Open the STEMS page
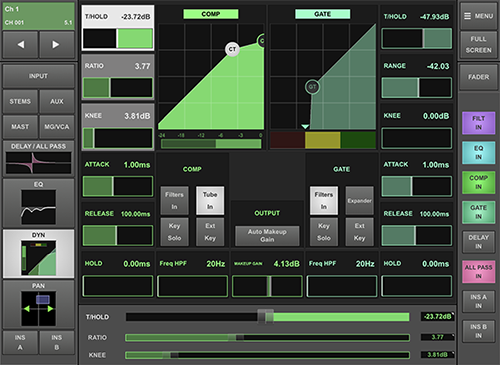 tap(20, 101)
